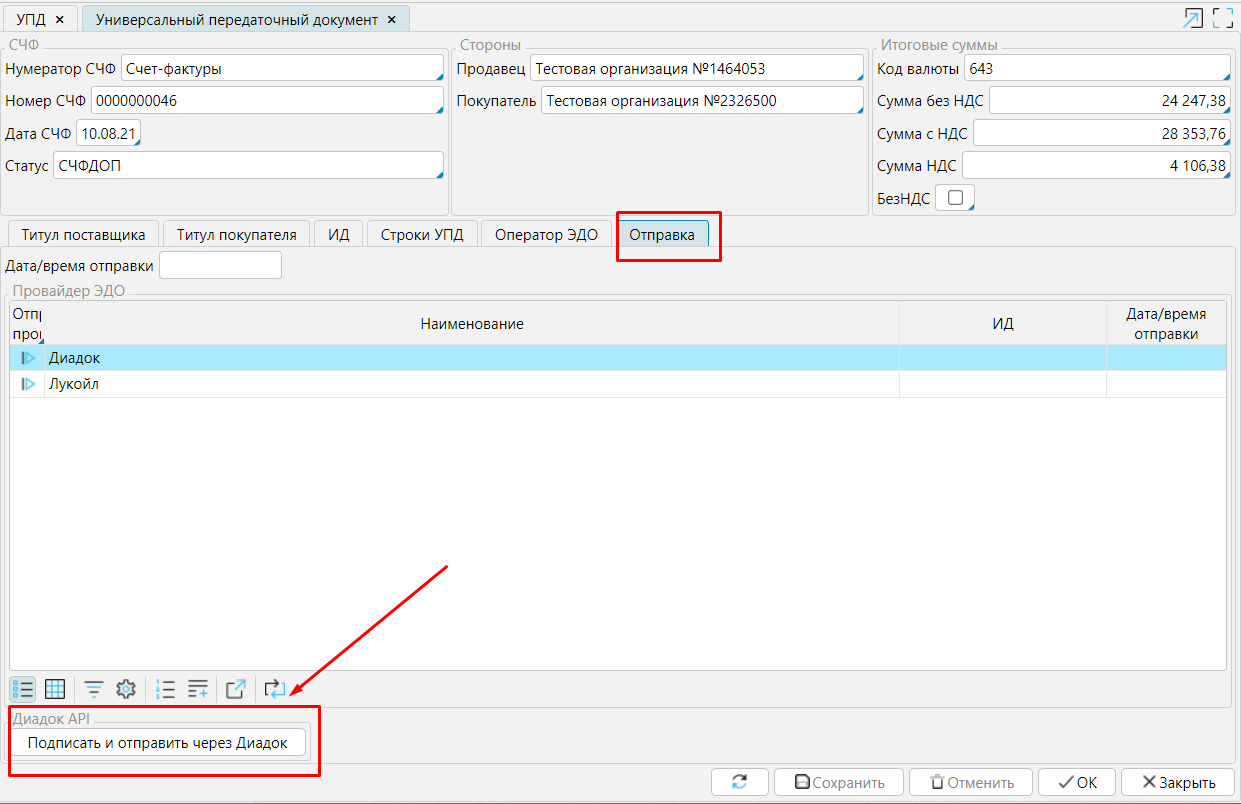The height and width of the screenshot is (804, 1241).
Task: Switch to the Строки УПД tab
Action: pyautogui.click(x=424, y=235)
